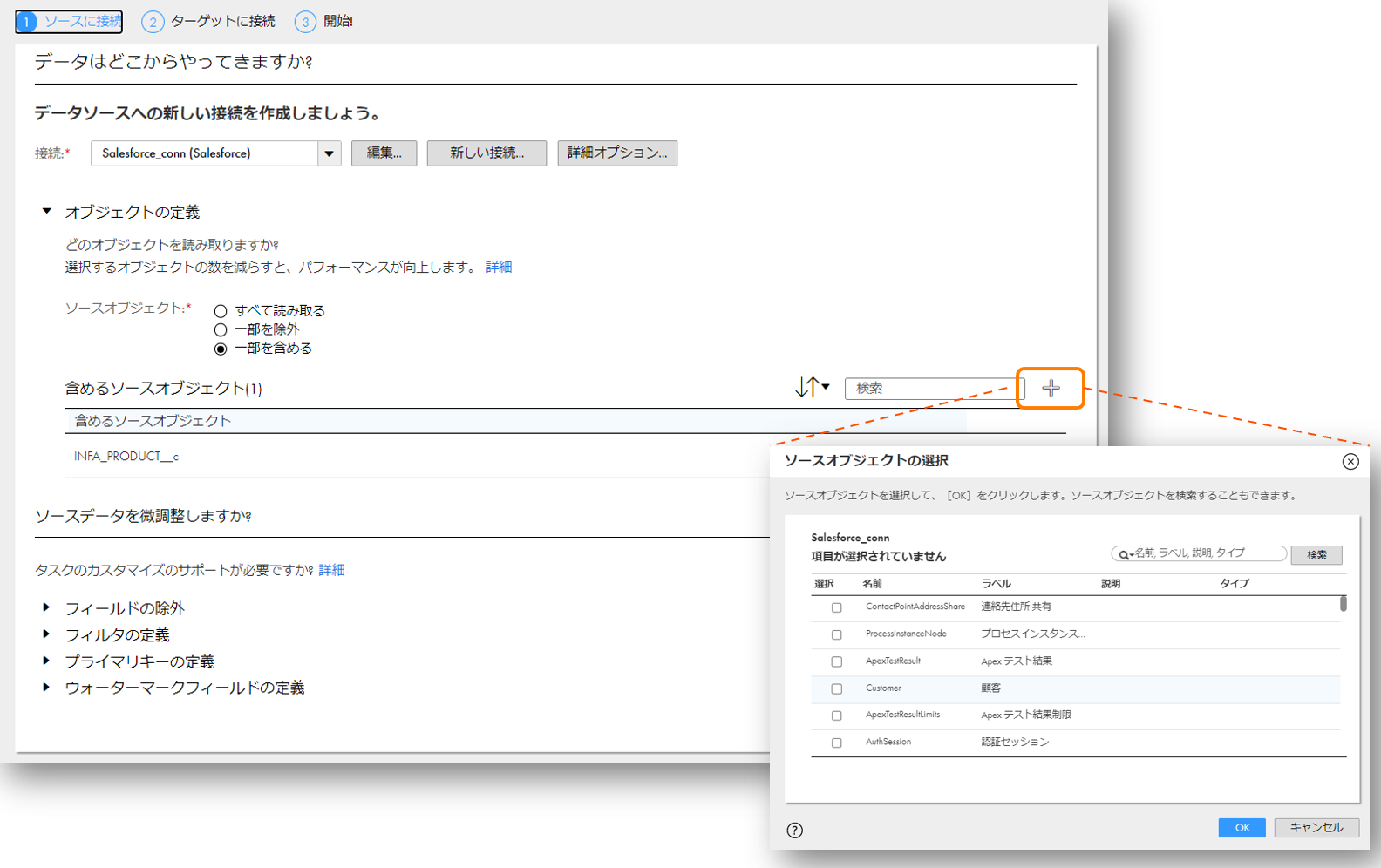Expand 'ウォーターマークフィールドの定義' section
The height and width of the screenshot is (868, 1381).
click(46, 687)
